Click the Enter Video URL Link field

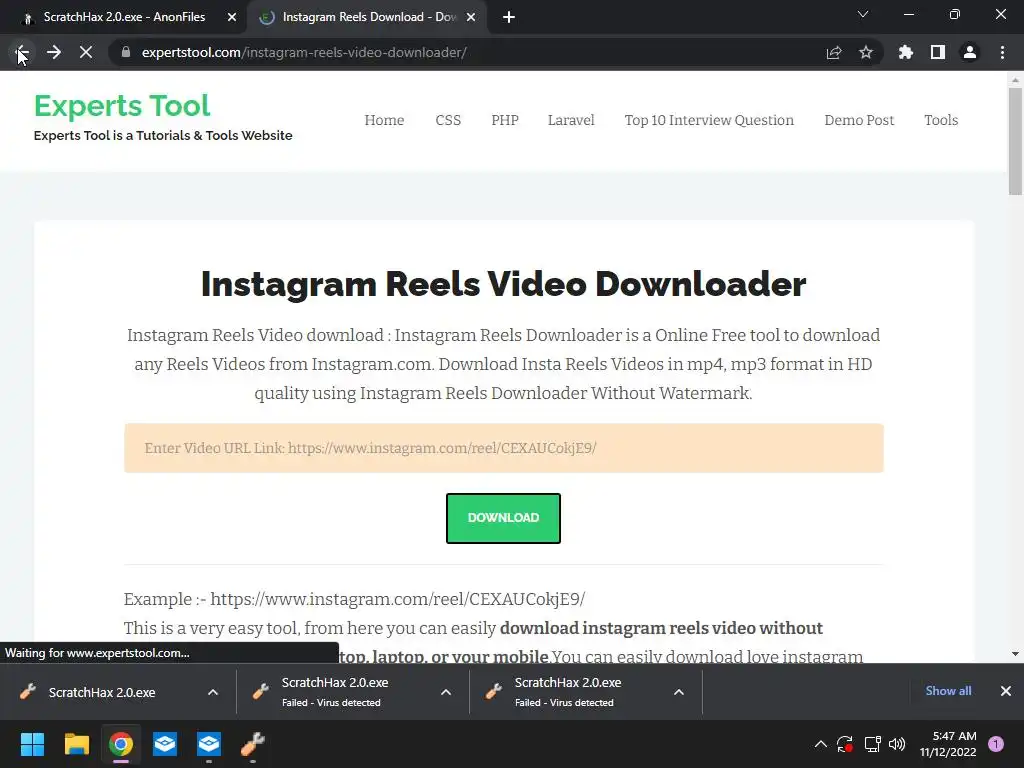[x=504, y=448]
